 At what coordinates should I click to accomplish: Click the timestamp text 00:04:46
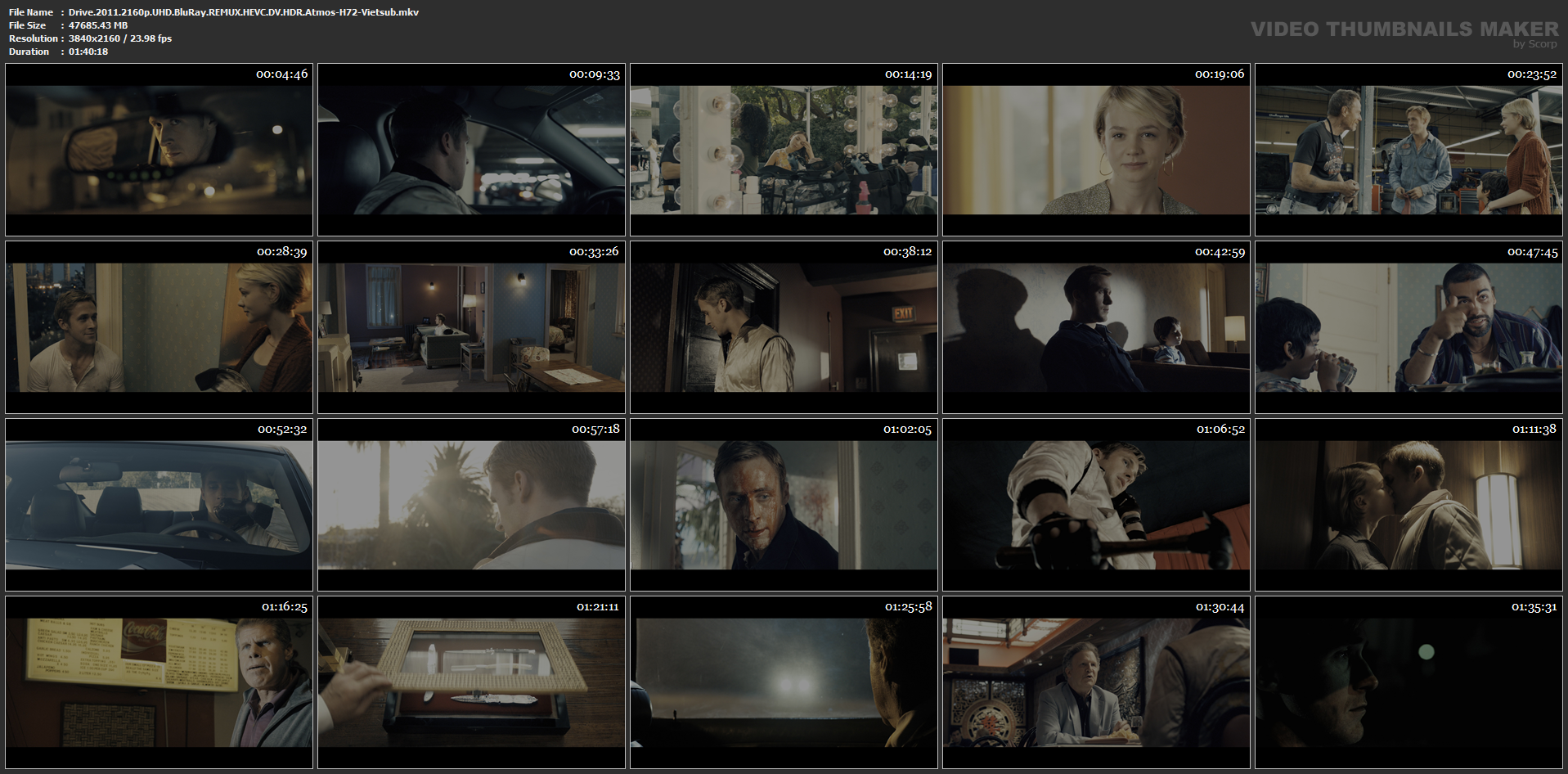[282, 74]
